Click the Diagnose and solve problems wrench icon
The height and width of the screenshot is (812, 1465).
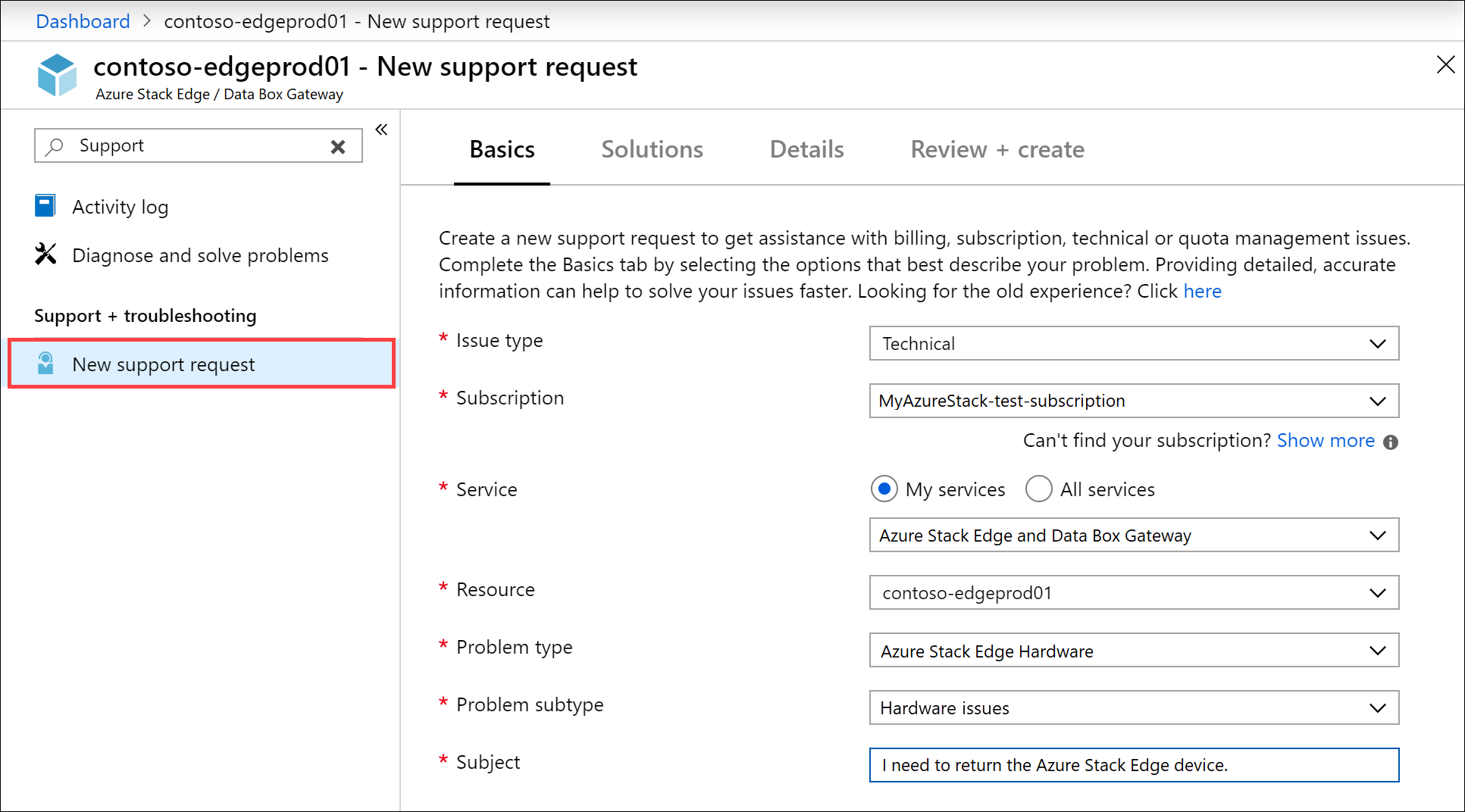click(x=45, y=255)
